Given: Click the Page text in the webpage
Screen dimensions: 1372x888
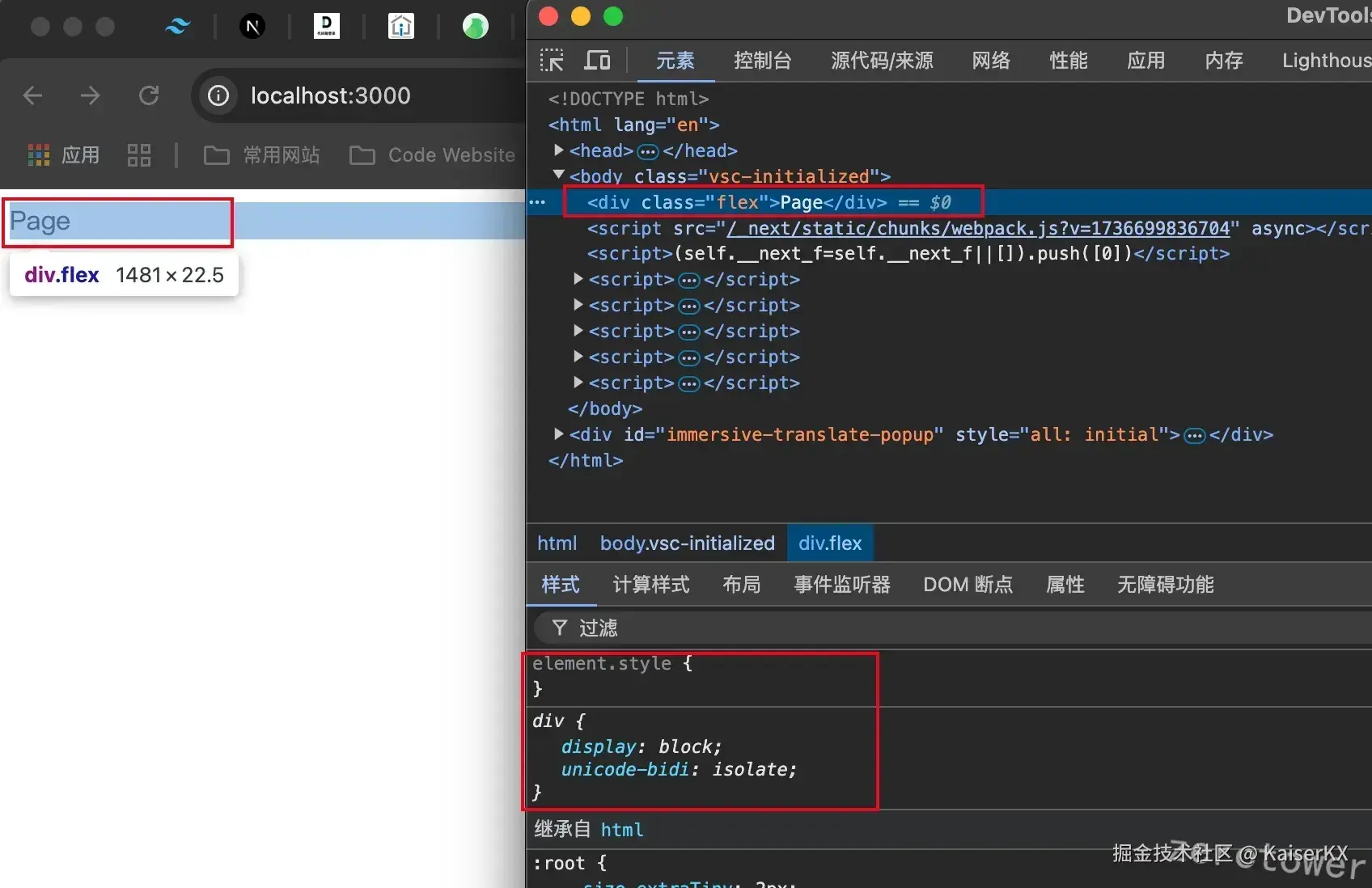Looking at the screenshot, I should 40,221.
